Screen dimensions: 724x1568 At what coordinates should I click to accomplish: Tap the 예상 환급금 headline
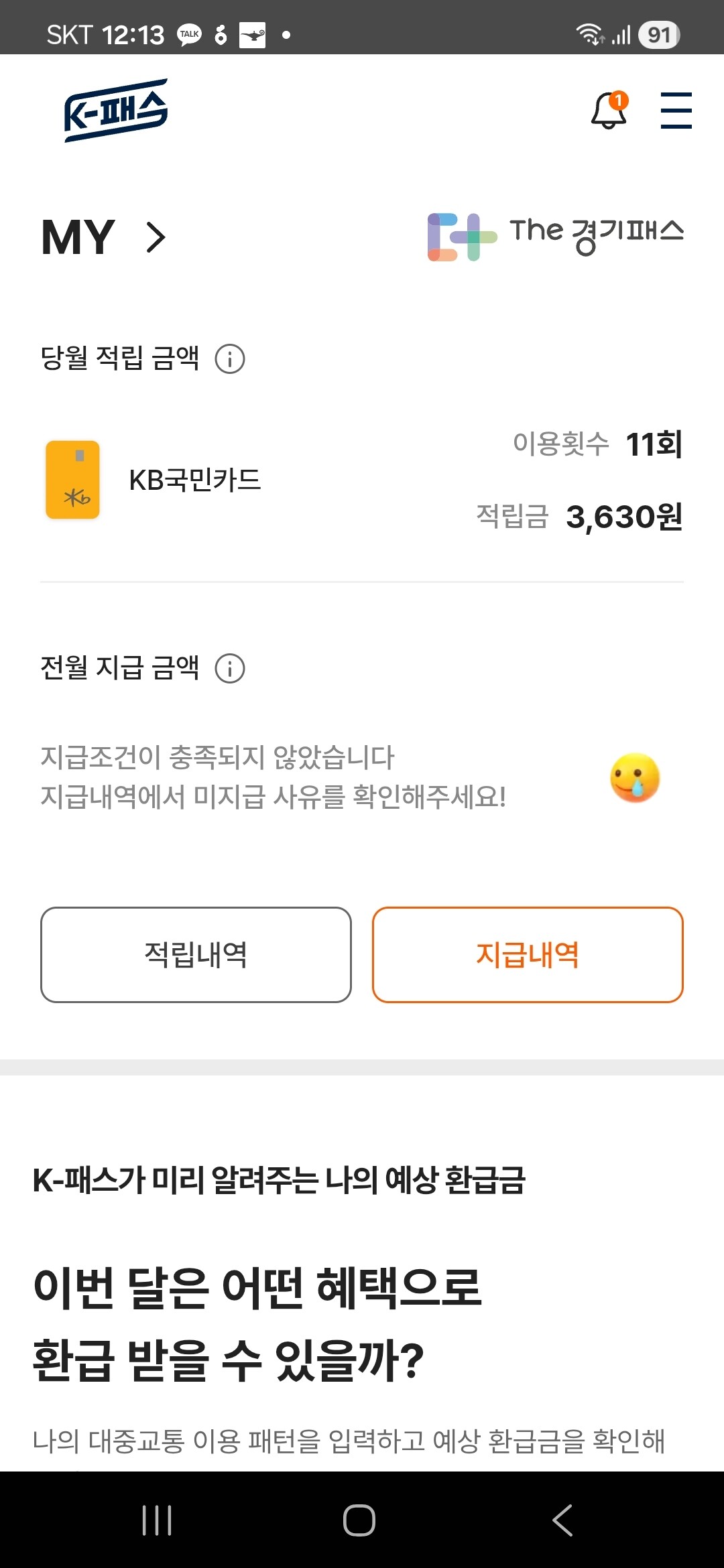(257, 1323)
